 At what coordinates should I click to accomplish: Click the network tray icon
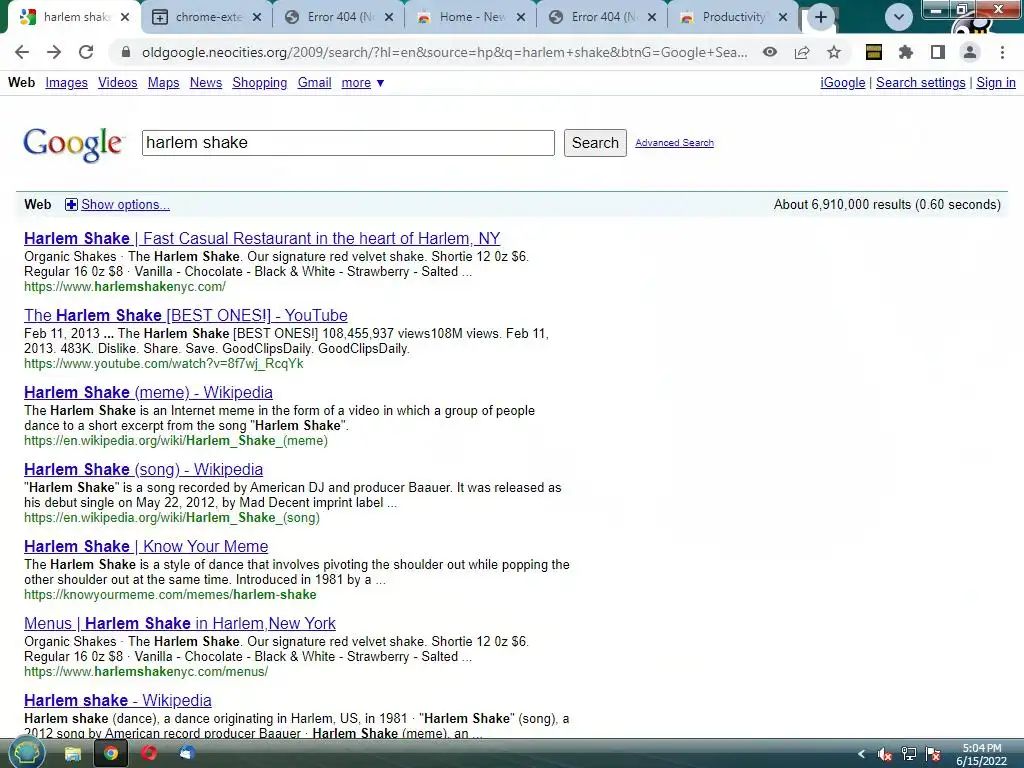[908, 754]
